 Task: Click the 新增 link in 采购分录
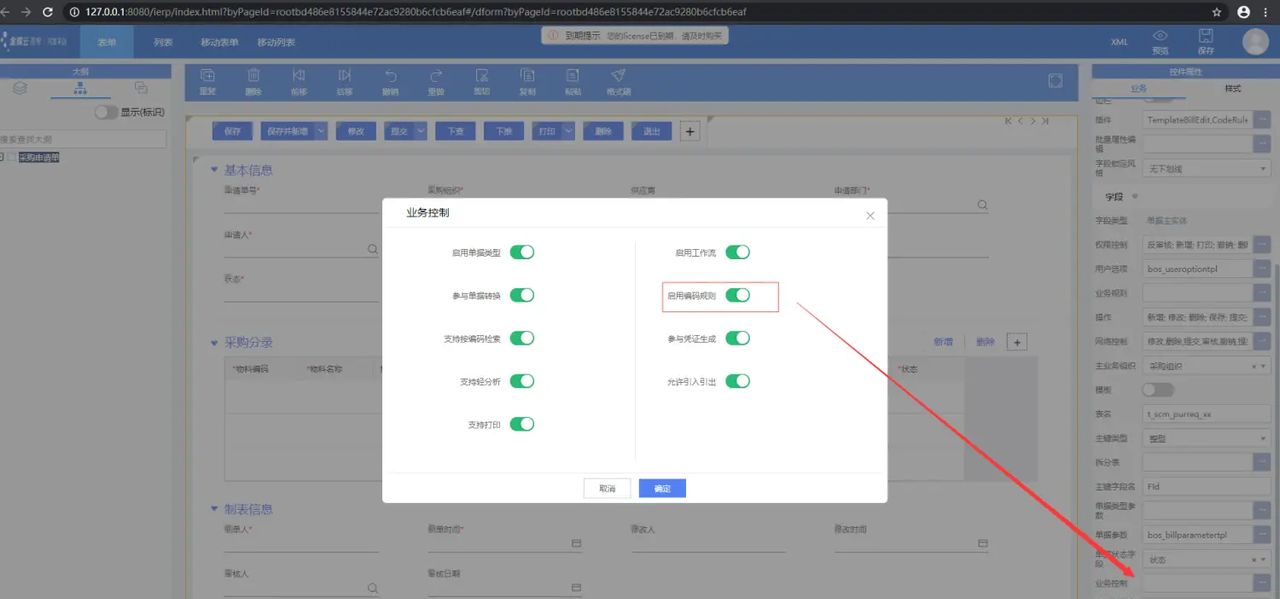point(943,342)
